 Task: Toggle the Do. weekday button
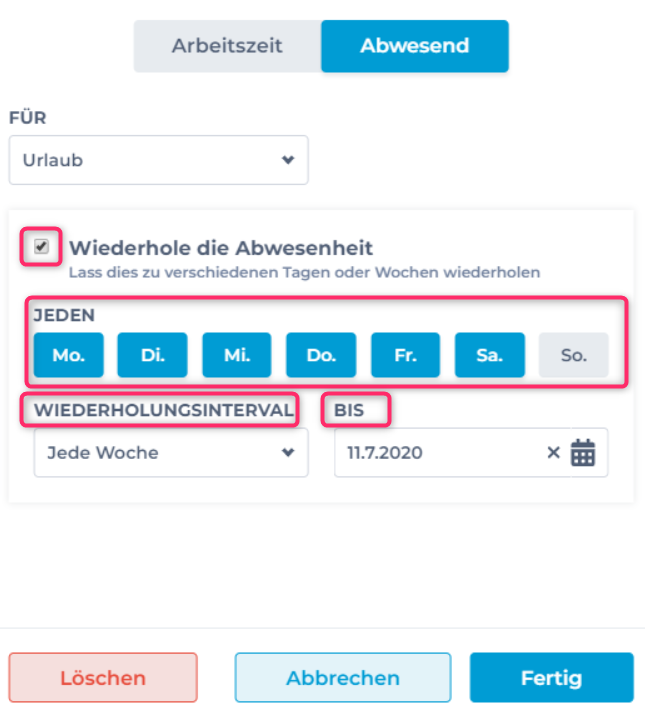321,355
